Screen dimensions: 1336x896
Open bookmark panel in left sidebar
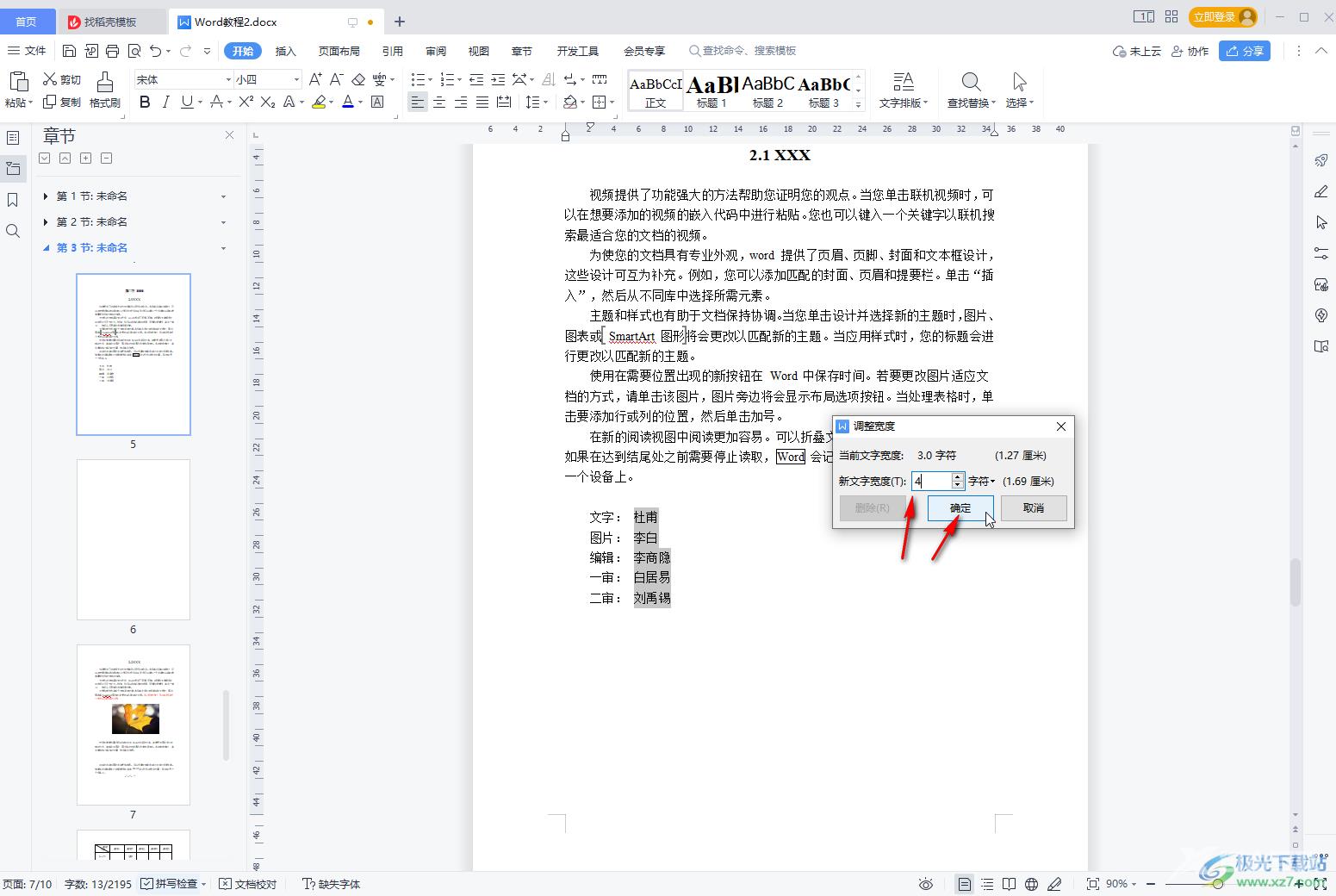coord(13,200)
